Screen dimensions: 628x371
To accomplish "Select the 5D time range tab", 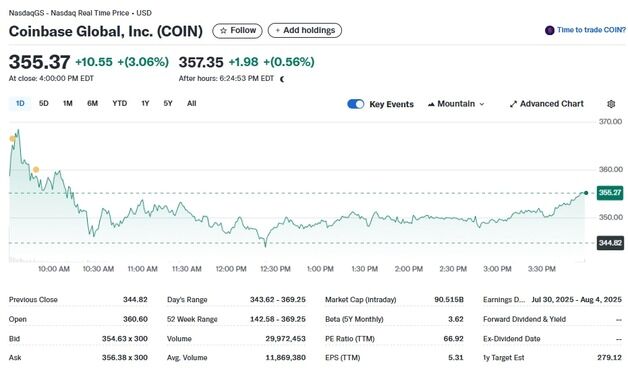I will pyautogui.click(x=44, y=103).
